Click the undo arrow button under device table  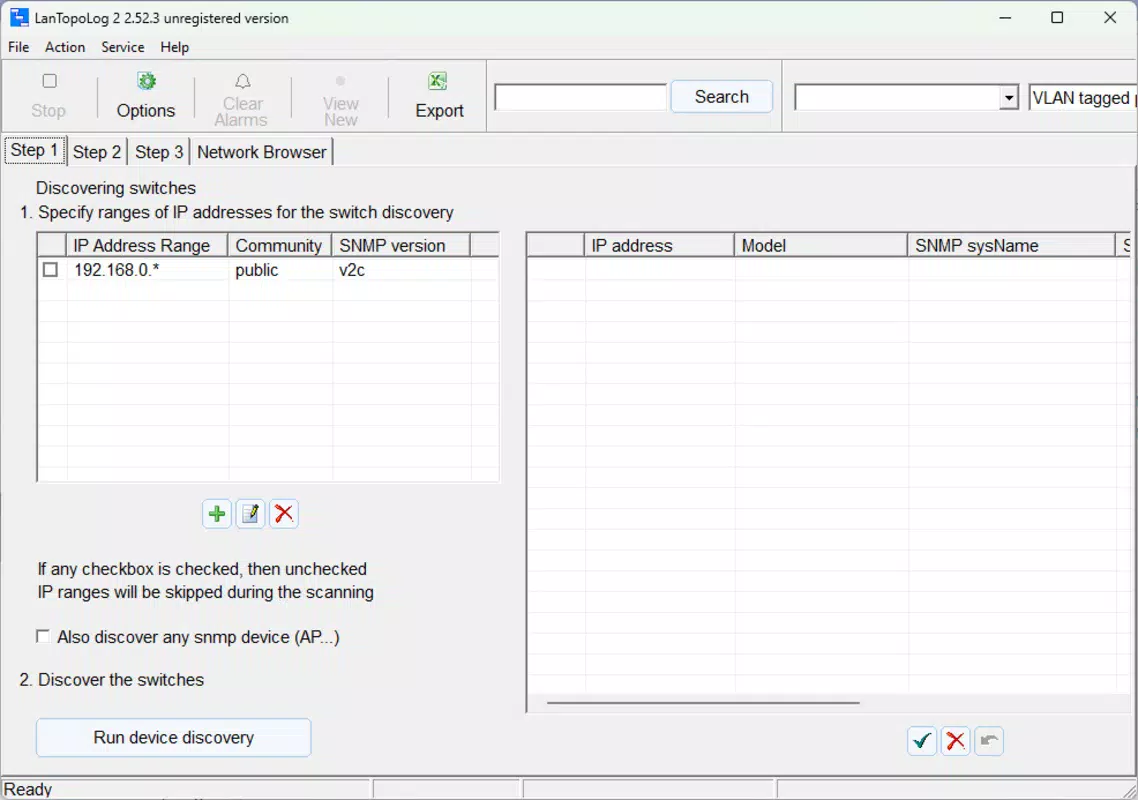pos(988,740)
